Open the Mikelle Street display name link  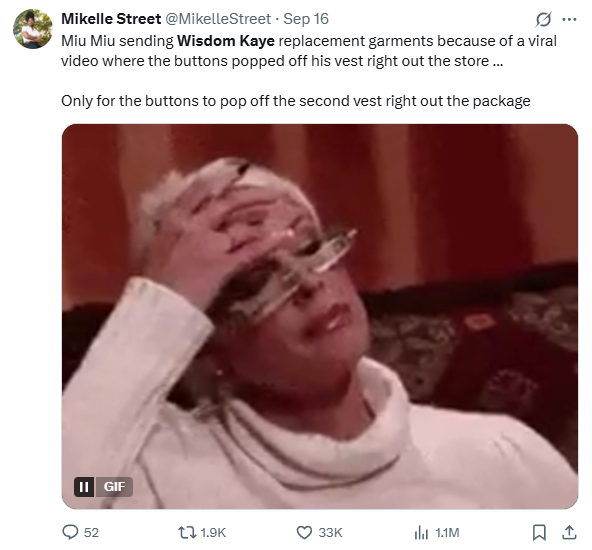tap(111, 19)
